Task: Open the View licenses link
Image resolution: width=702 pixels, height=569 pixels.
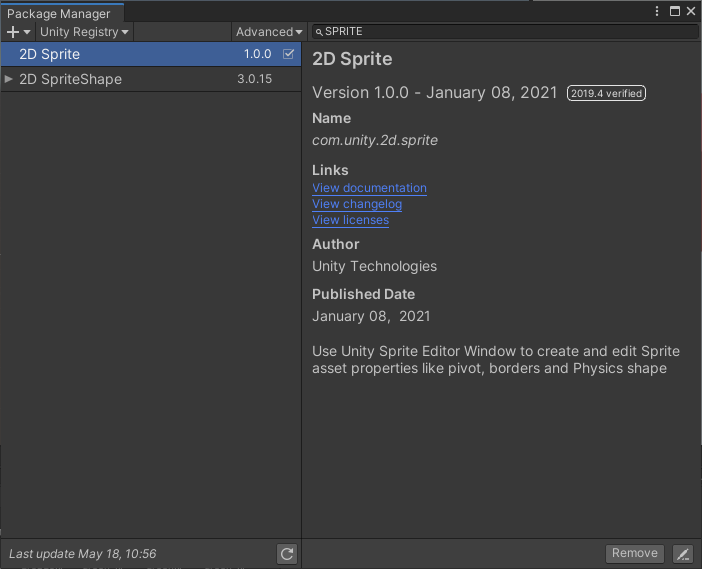Action: coord(351,220)
